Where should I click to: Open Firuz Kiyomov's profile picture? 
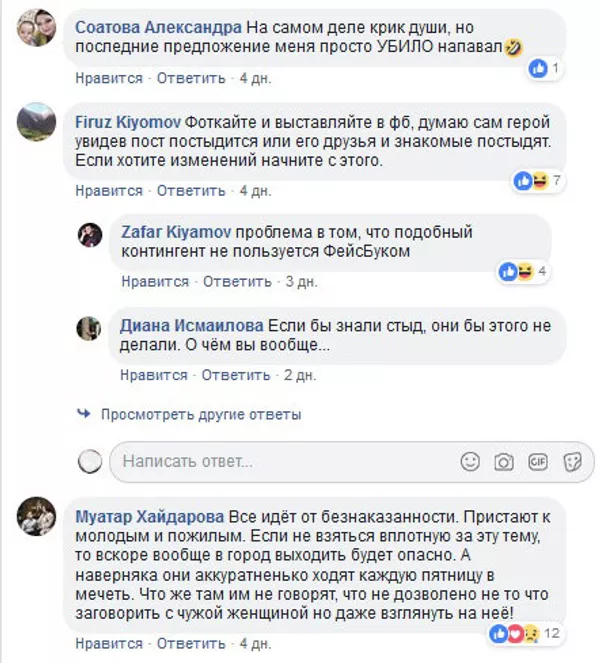(38, 123)
